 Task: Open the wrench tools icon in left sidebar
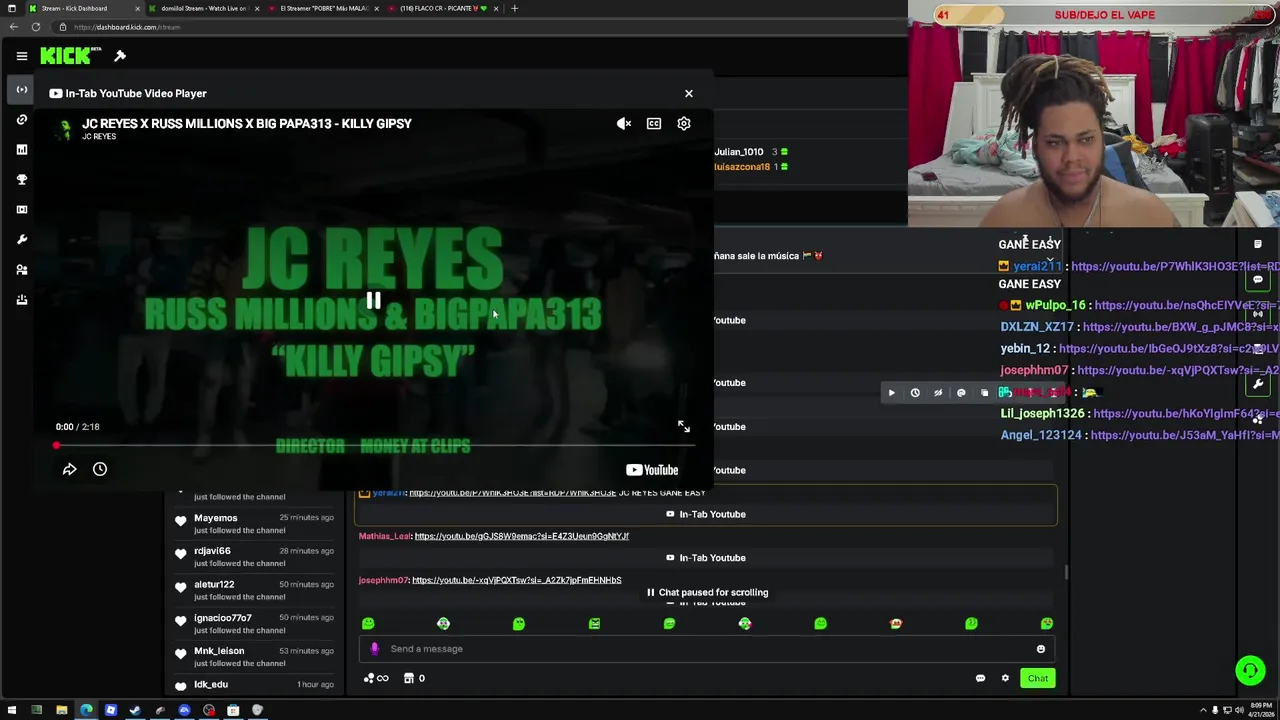pyautogui.click(x=21, y=240)
